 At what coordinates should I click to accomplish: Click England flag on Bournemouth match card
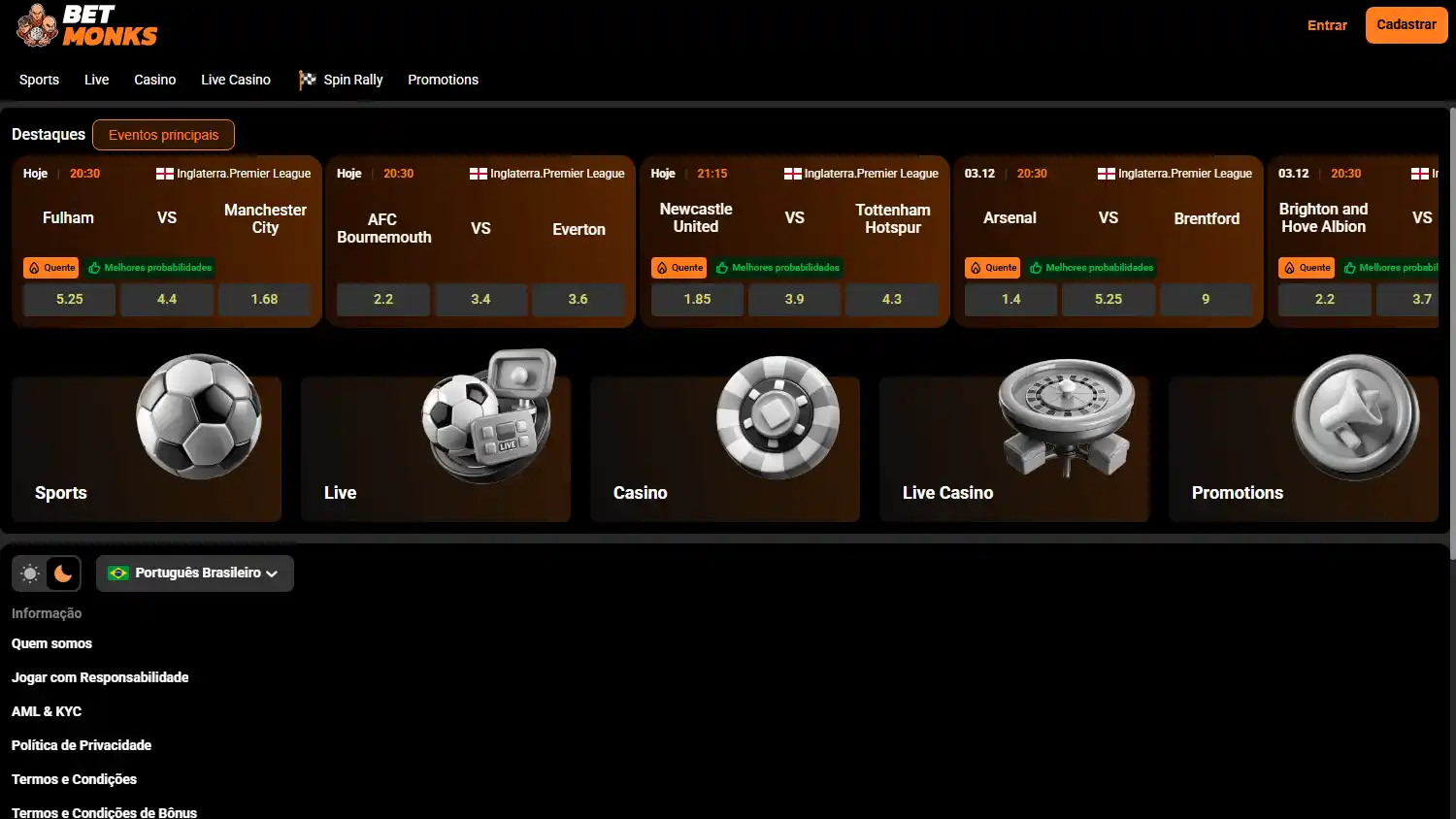(479, 174)
